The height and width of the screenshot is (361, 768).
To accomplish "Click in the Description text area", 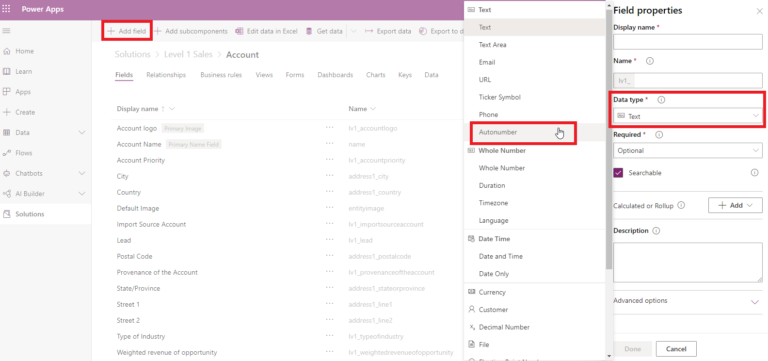I will click(688, 263).
